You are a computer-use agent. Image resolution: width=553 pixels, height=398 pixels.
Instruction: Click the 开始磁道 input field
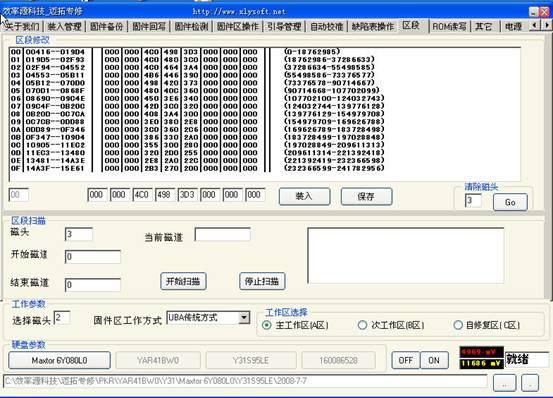pyautogui.click(x=93, y=257)
